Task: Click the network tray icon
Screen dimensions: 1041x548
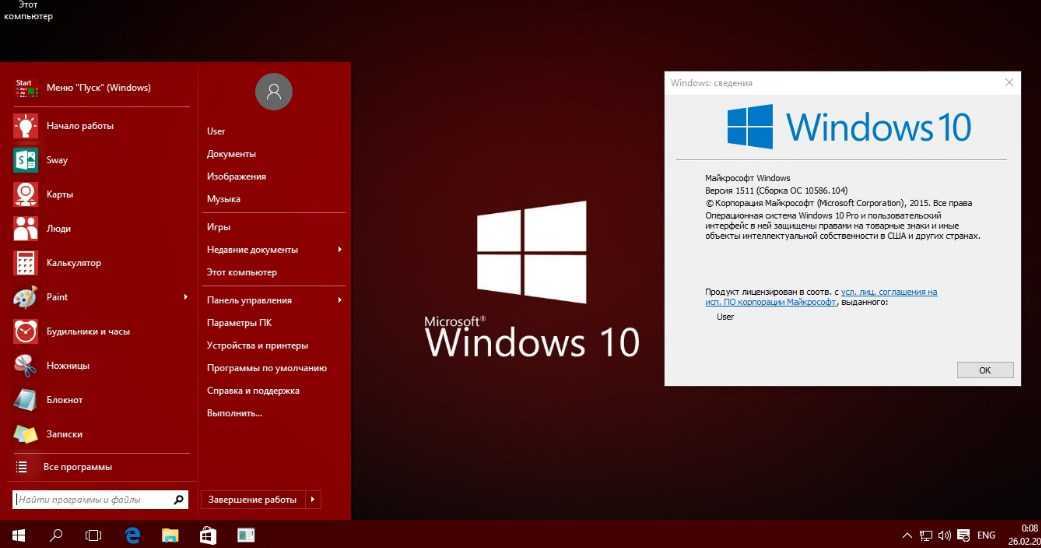Action: click(x=925, y=535)
